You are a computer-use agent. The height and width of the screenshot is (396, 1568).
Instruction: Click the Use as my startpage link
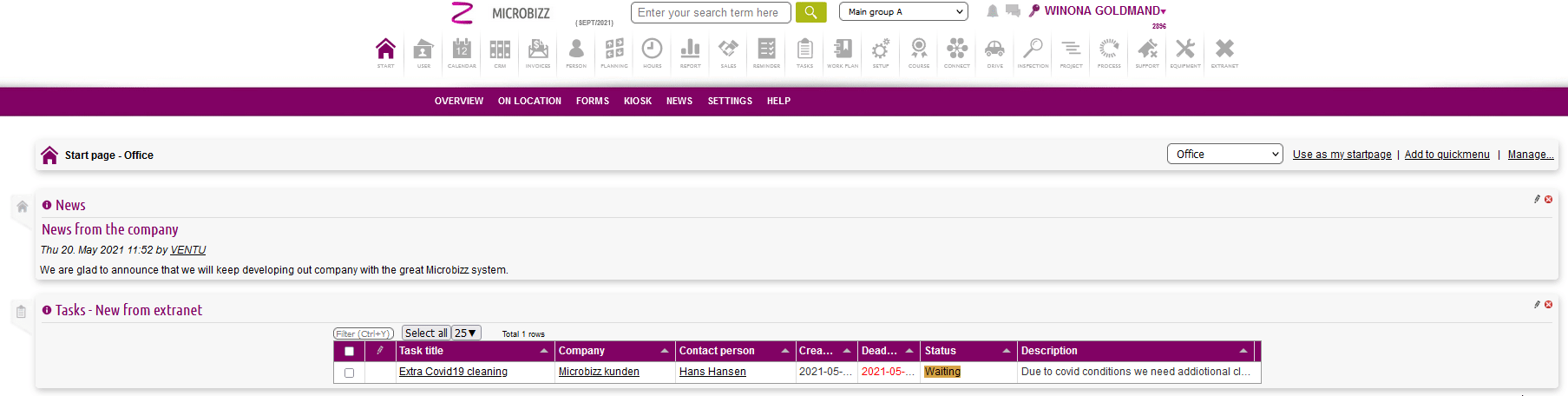1342,155
